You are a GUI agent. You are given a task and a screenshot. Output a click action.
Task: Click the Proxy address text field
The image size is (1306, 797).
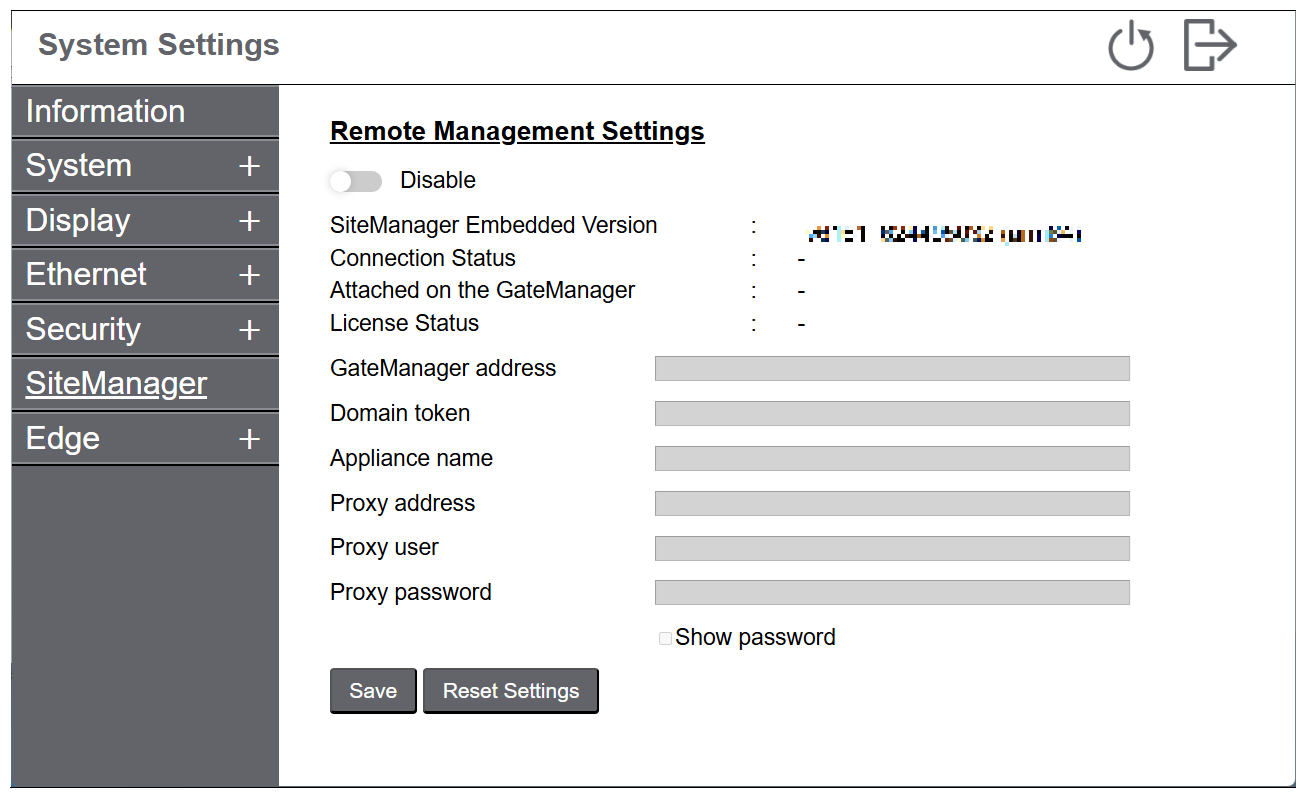click(891, 503)
